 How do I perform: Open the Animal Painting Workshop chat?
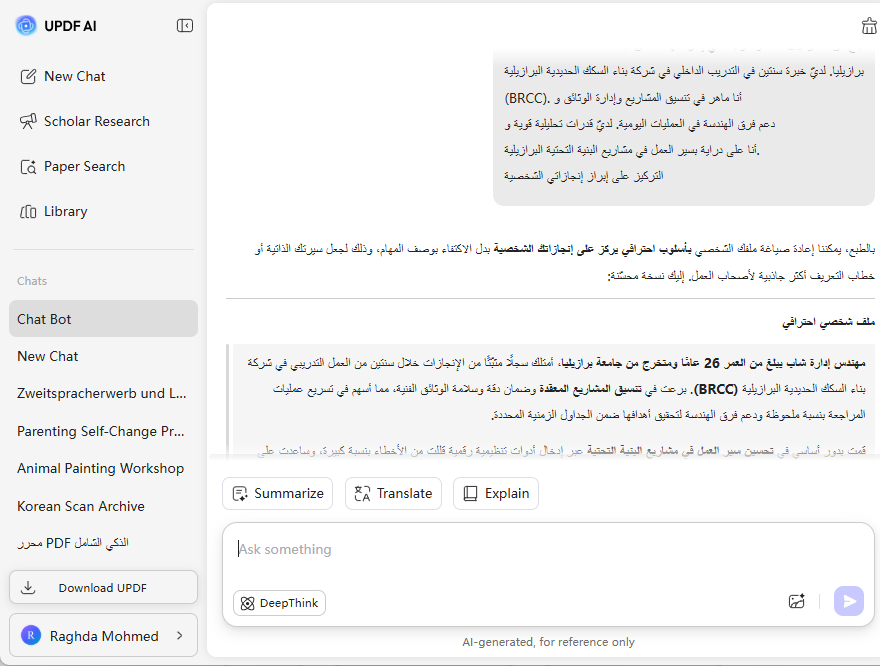pyautogui.click(x=103, y=469)
